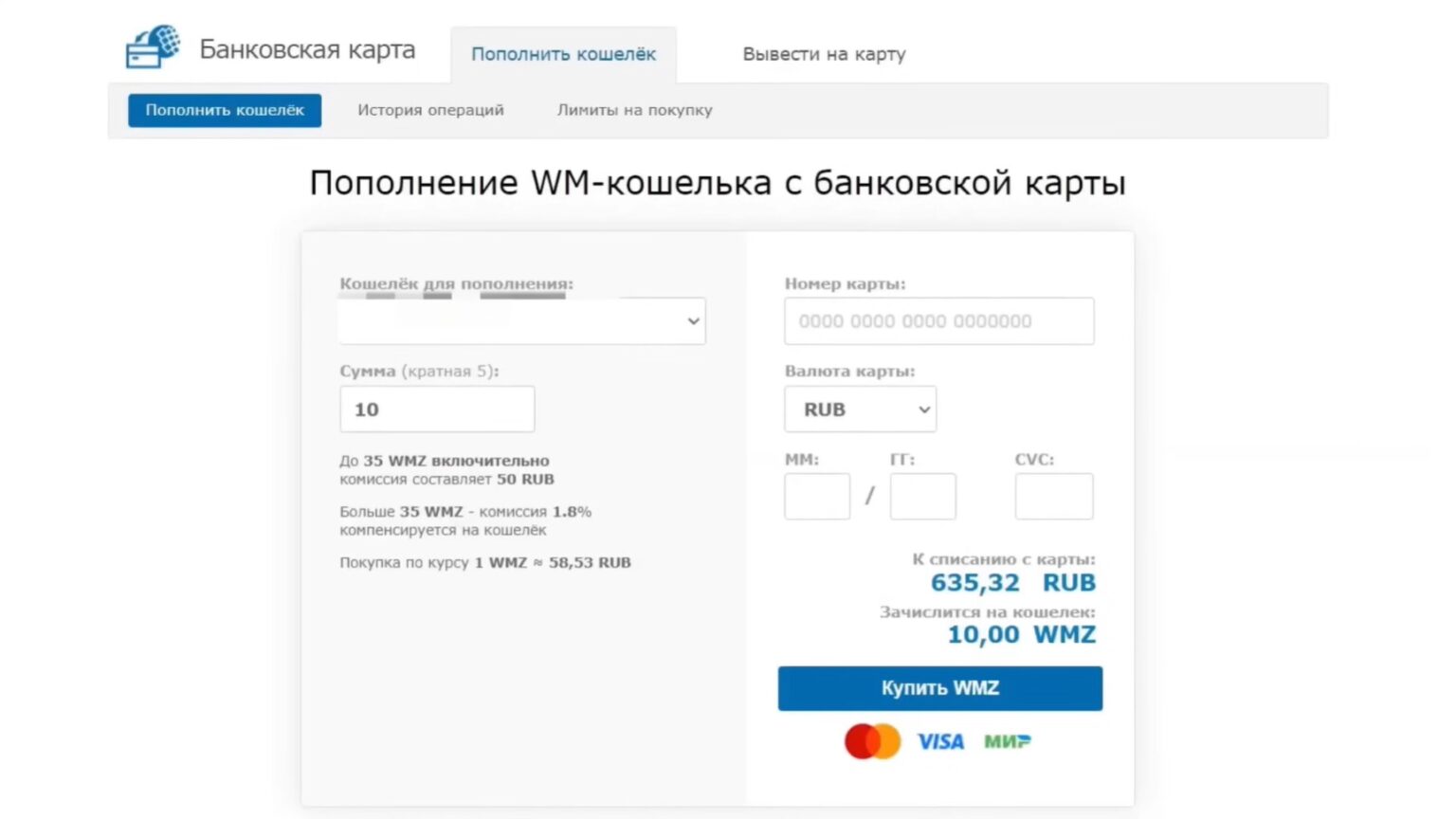Expand the Кошелёк для пополнения dropdown
This screenshot has height=819, width=1456.
point(521,321)
